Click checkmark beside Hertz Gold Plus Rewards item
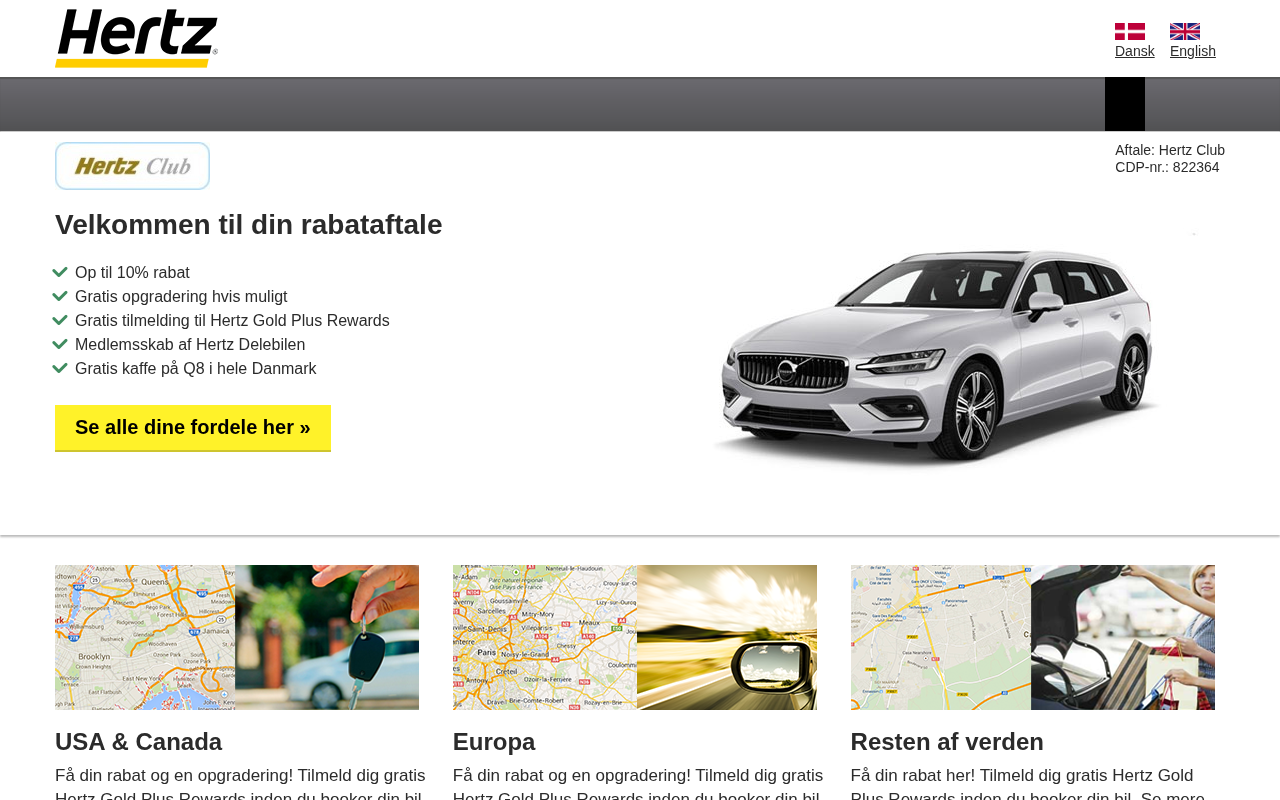The image size is (1280, 800). [60, 320]
